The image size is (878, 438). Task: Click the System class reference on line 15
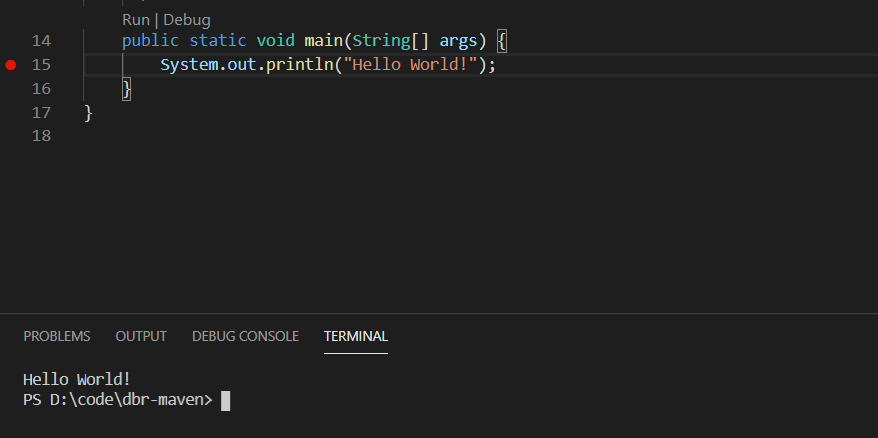click(189, 65)
